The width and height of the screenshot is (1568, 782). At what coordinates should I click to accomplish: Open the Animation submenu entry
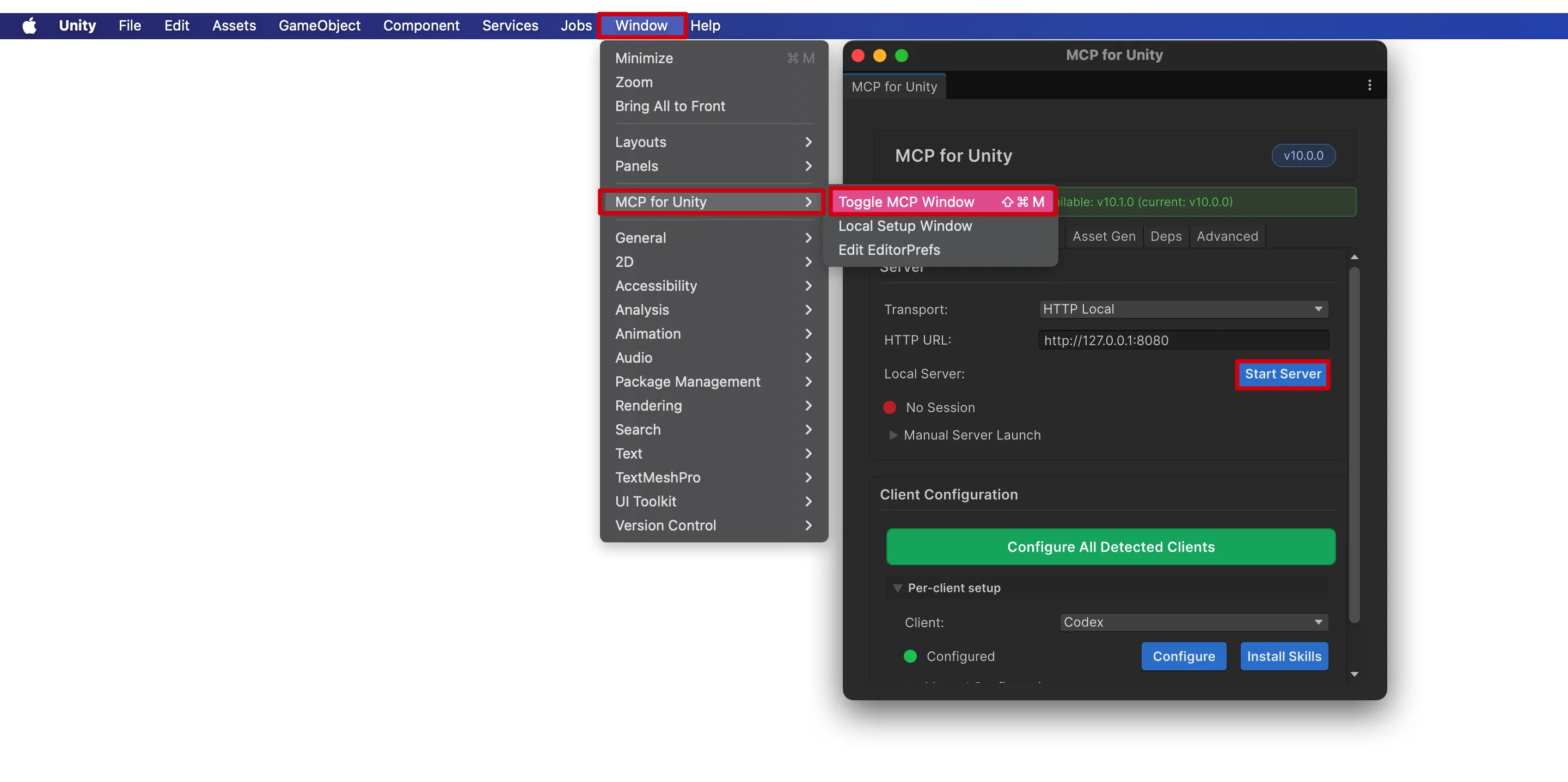pyautogui.click(x=713, y=334)
